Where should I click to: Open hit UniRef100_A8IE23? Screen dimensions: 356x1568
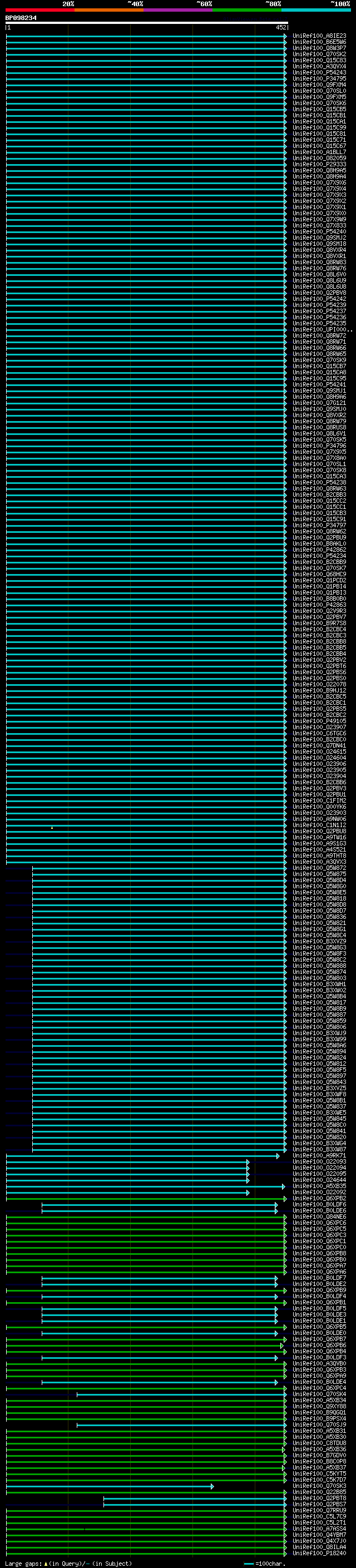point(319,36)
